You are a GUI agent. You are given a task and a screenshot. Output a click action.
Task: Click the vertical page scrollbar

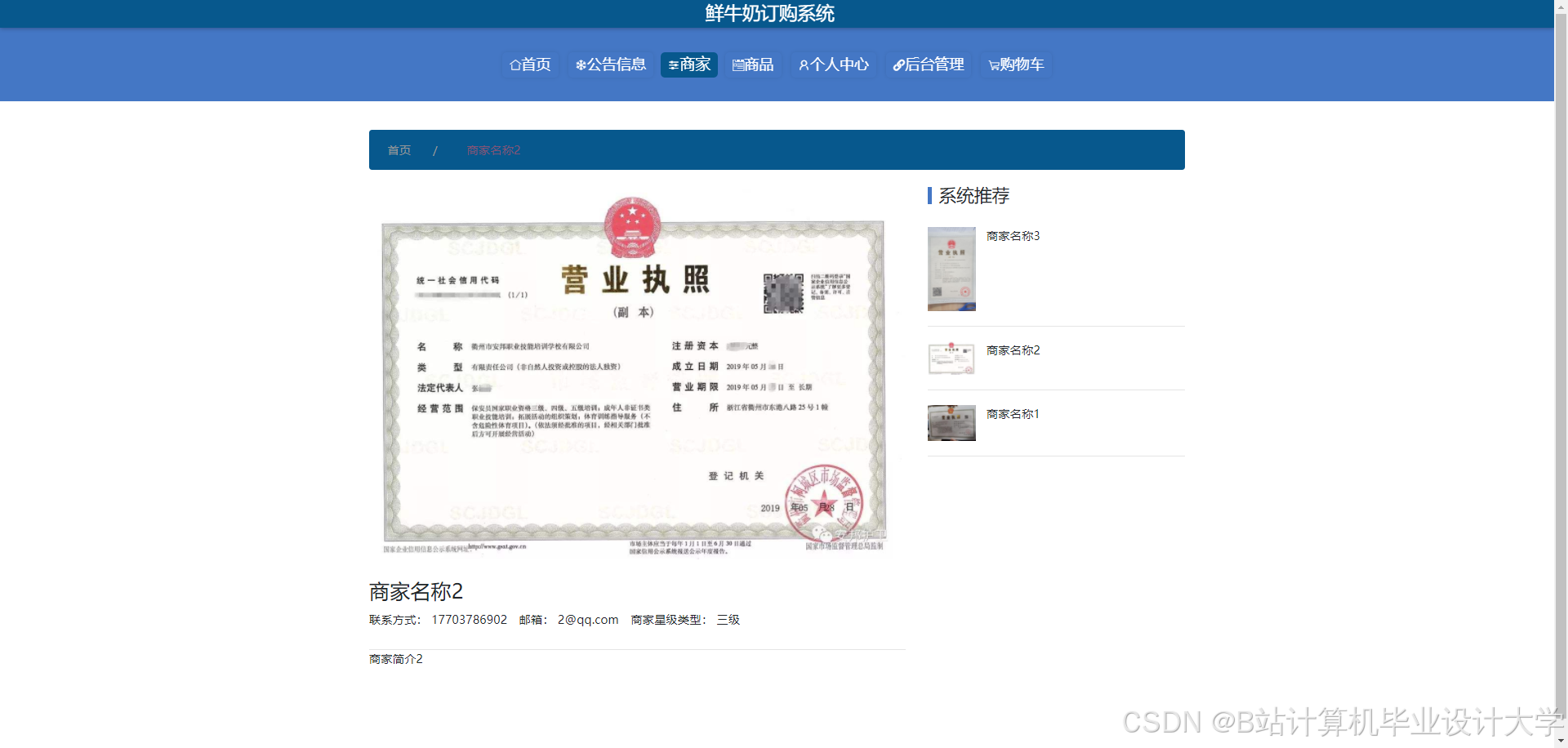pos(1561,367)
